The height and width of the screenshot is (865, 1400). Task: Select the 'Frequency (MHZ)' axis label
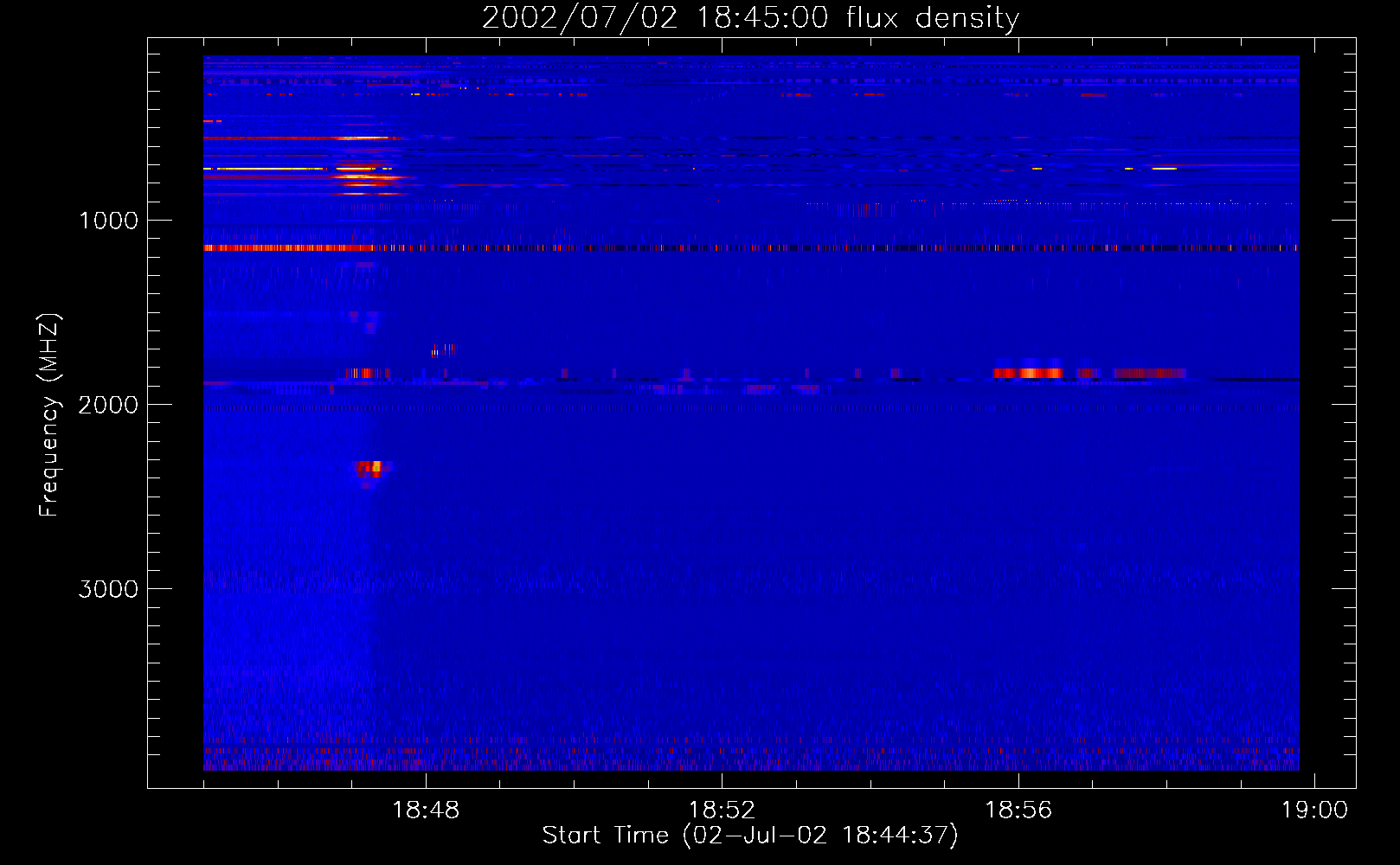[x=49, y=415]
